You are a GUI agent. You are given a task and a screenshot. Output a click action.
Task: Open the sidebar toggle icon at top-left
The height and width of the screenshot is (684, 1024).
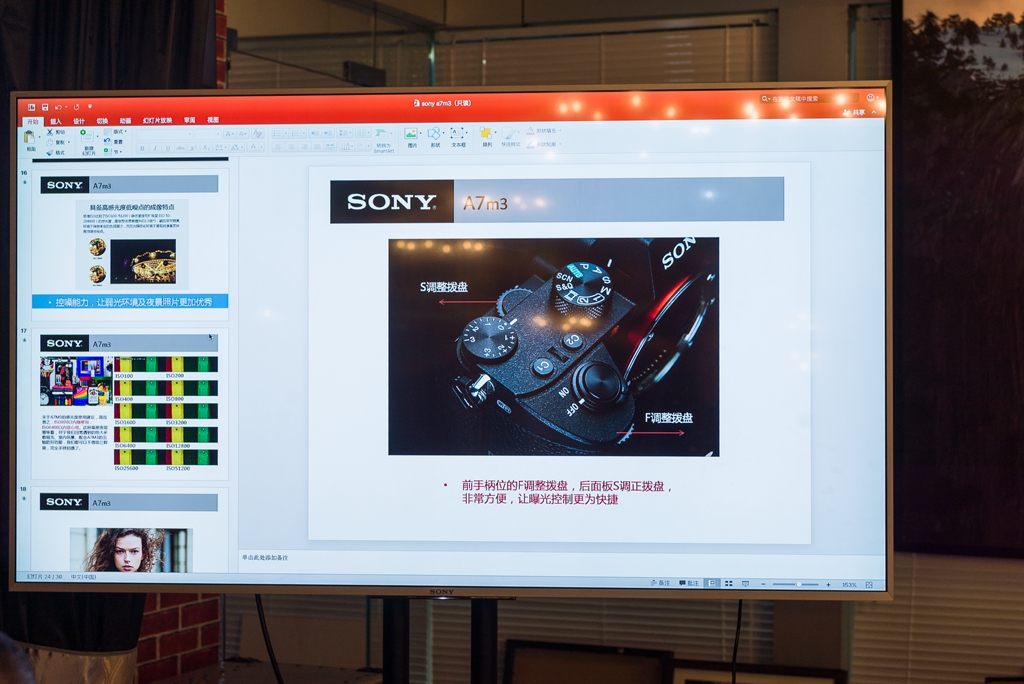click(31, 107)
